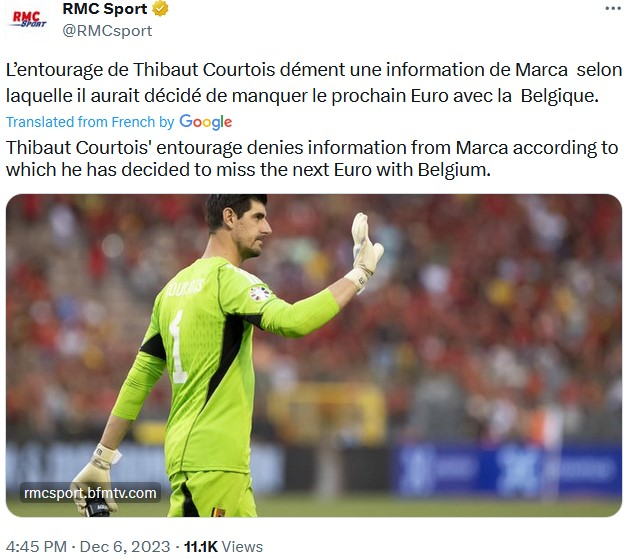Click the English translated tweet text
This screenshot has height=559, width=636.
point(312,159)
